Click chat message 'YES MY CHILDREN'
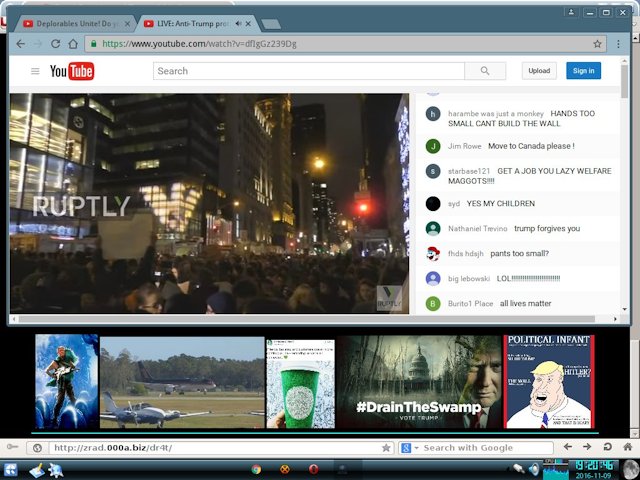Screen dimensions: 640x480 (x=500, y=203)
